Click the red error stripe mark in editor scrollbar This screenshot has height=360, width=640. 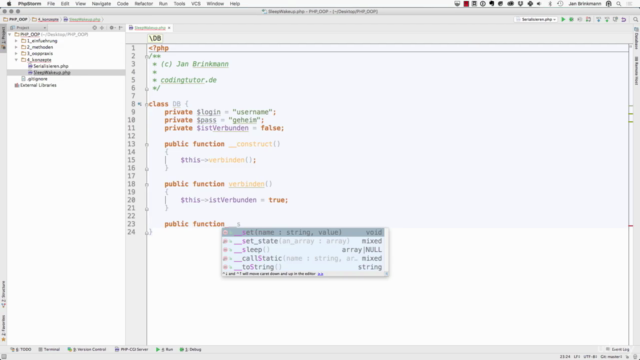point(631,226)
